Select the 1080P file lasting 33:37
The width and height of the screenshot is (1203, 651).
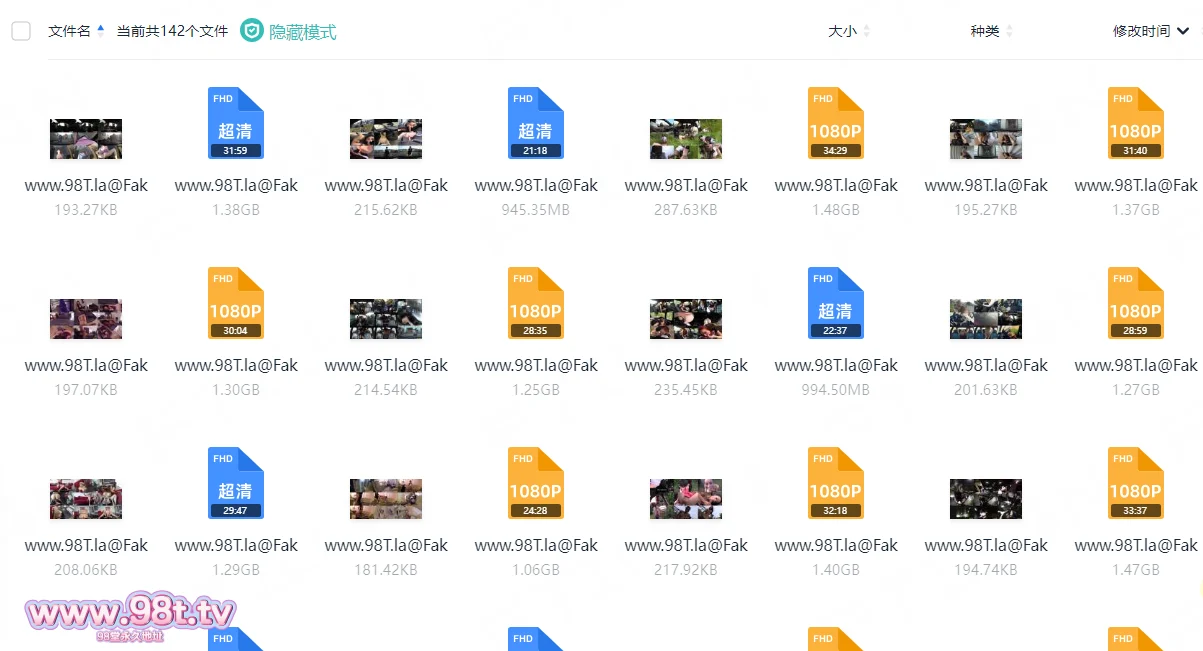[1136, 483]
